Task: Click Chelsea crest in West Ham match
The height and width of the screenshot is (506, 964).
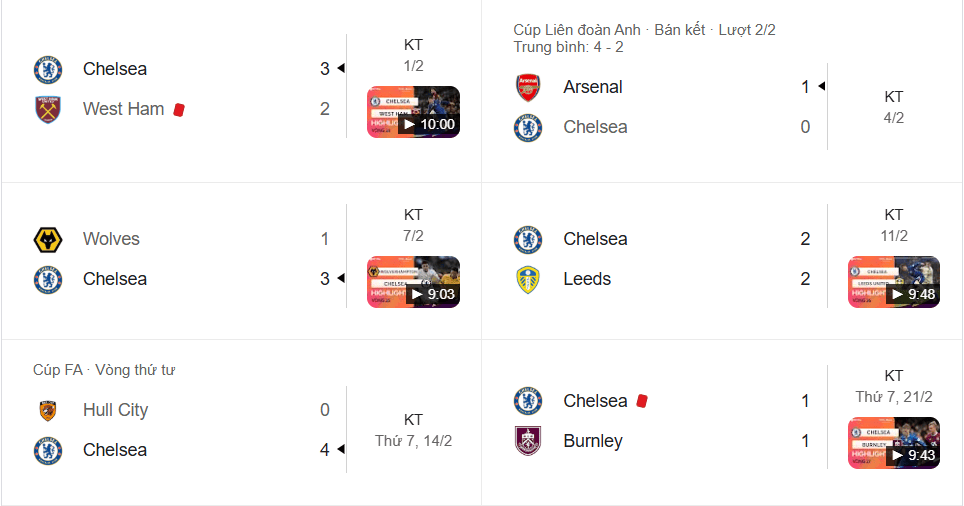Action: coord(47,69)
